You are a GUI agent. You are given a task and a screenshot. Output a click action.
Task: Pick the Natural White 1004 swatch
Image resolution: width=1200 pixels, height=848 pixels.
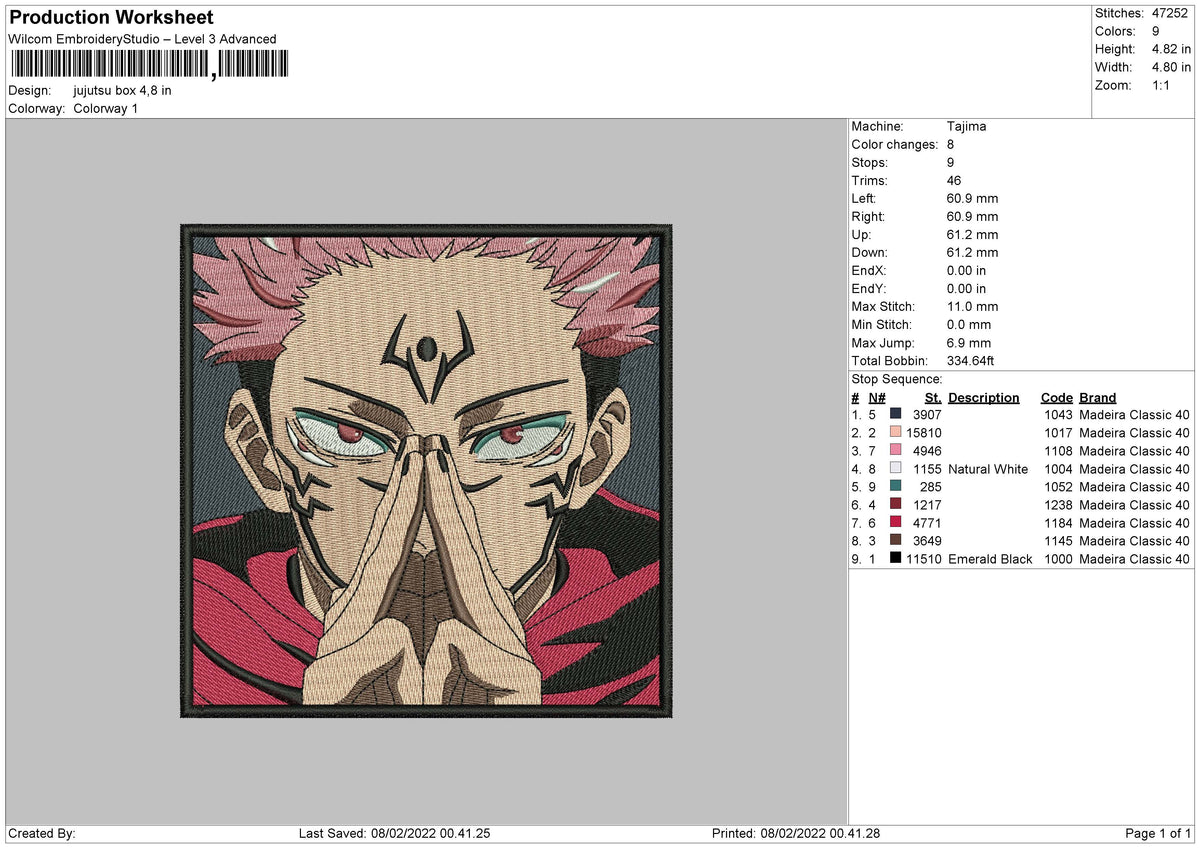tap(895, 468)
